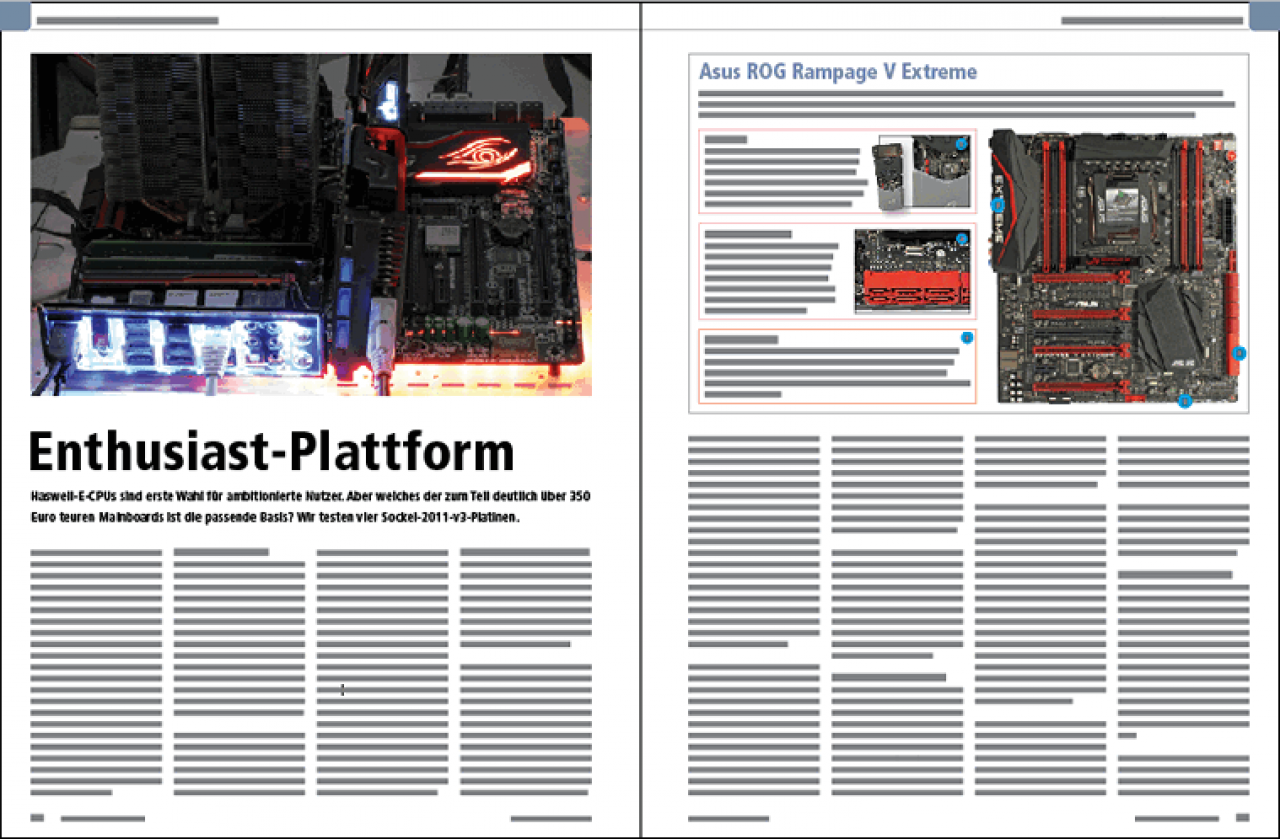Select the subtitle line starting "Euro teuren Mainboards"
This screenshot has width=1280, height=839.
[x=276, y=519]
